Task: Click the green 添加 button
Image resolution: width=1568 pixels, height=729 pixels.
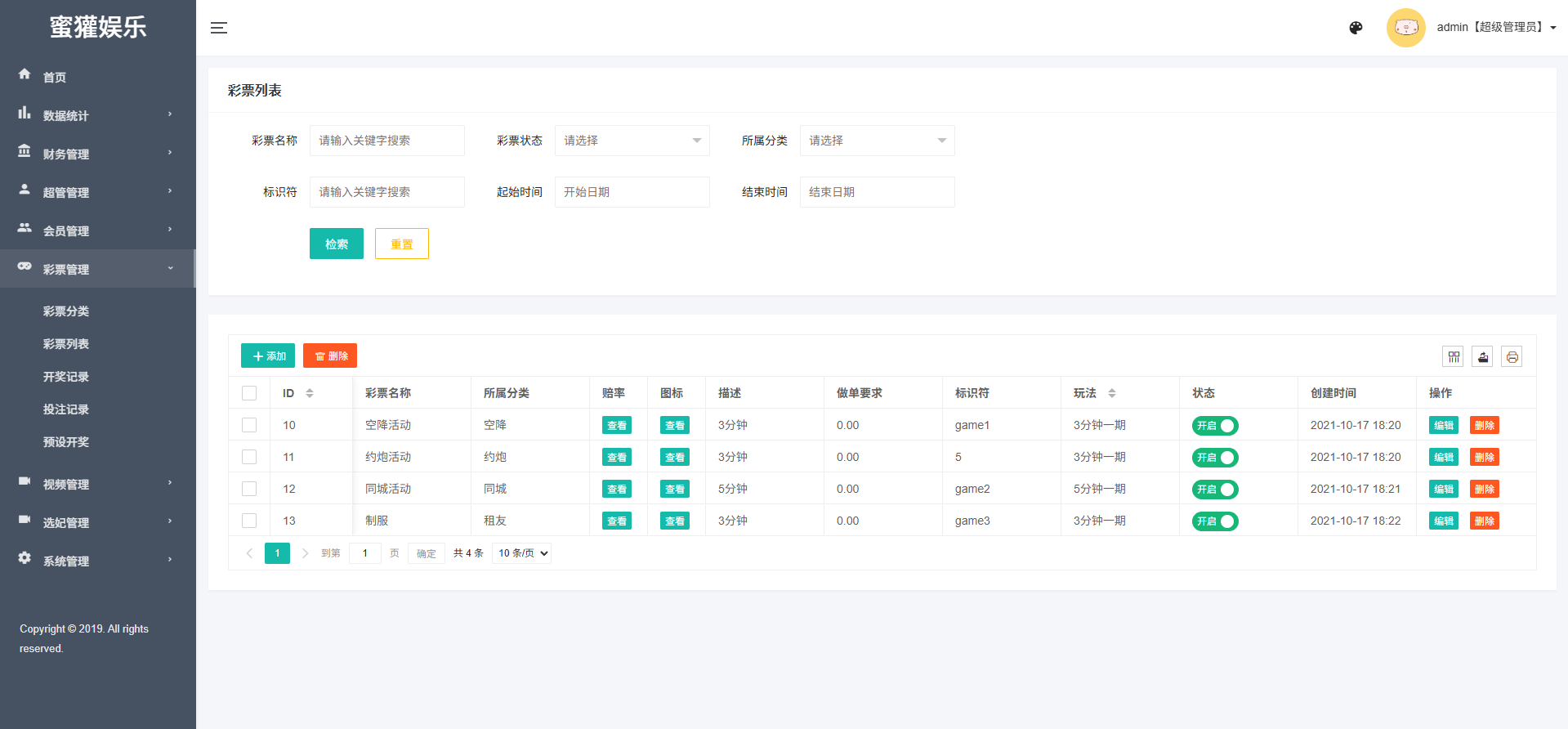Action: click(268, 356)
